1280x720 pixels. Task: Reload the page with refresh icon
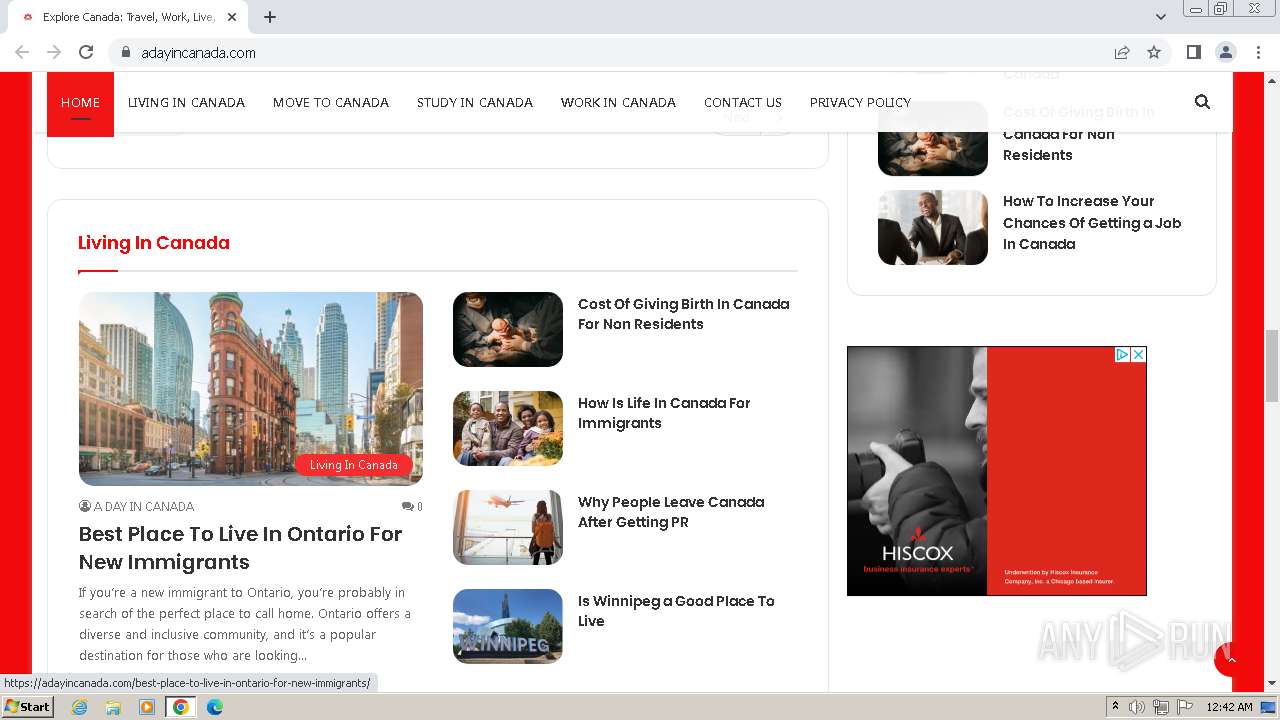[x=86, y=52]
